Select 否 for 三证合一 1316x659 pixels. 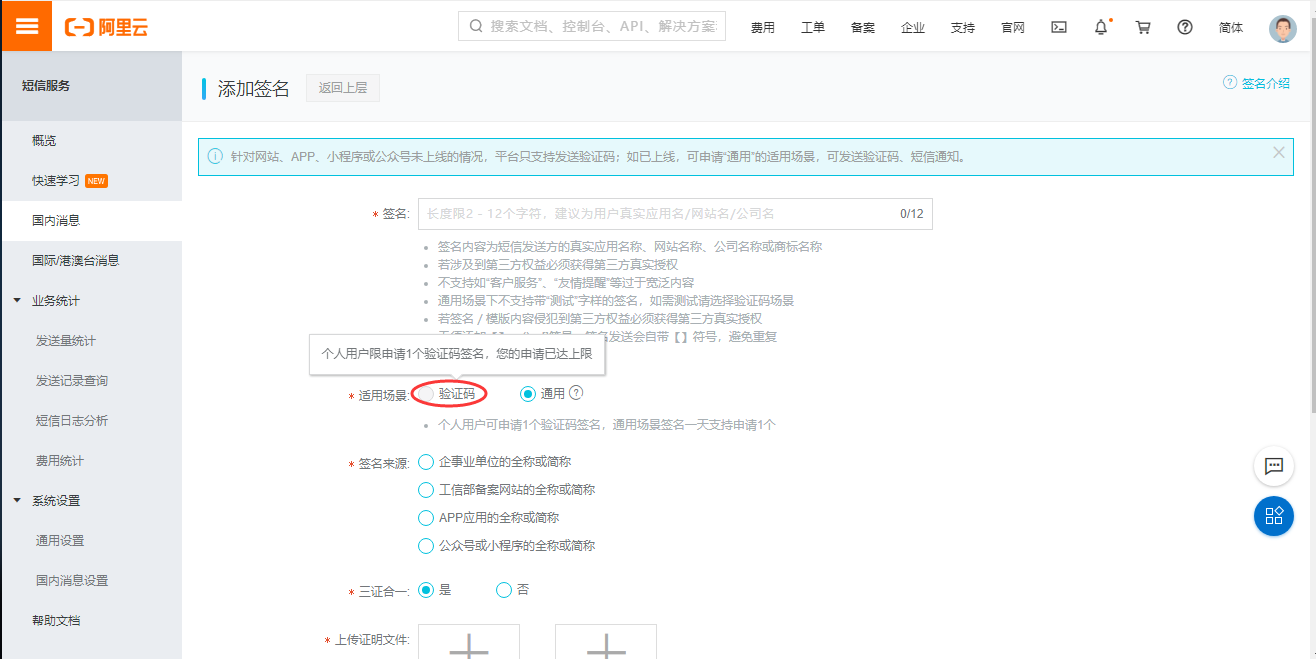504,590
